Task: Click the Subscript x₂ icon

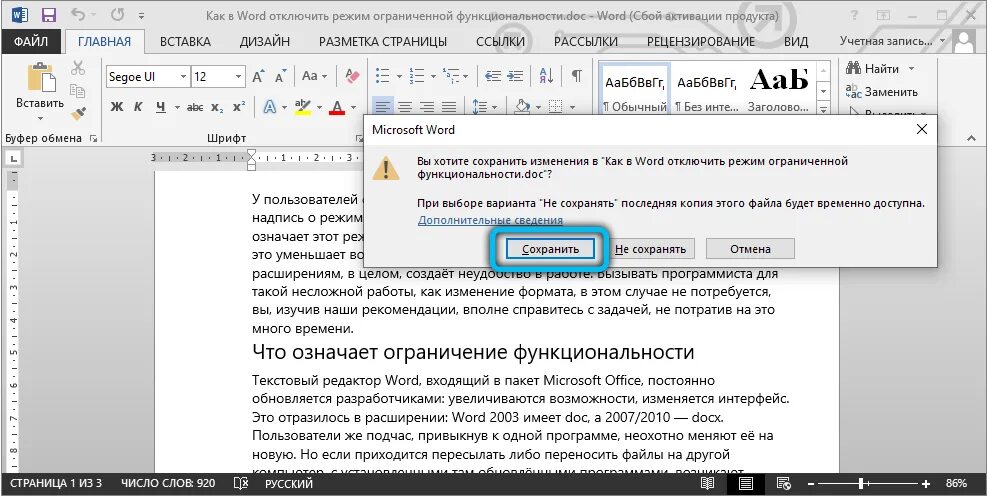Action: 217,108
